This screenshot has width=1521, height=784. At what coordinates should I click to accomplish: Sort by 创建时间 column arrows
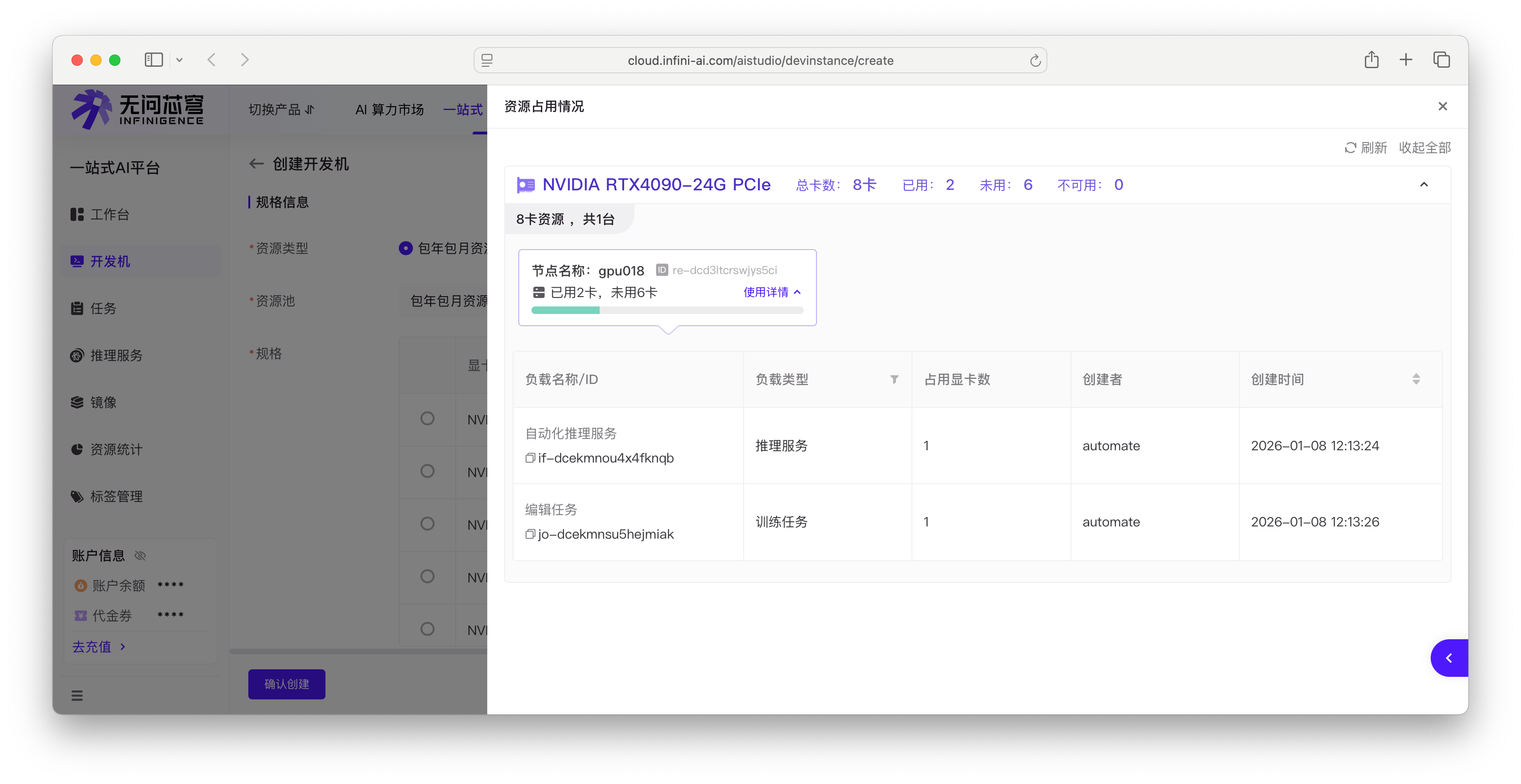point(1416,379)
